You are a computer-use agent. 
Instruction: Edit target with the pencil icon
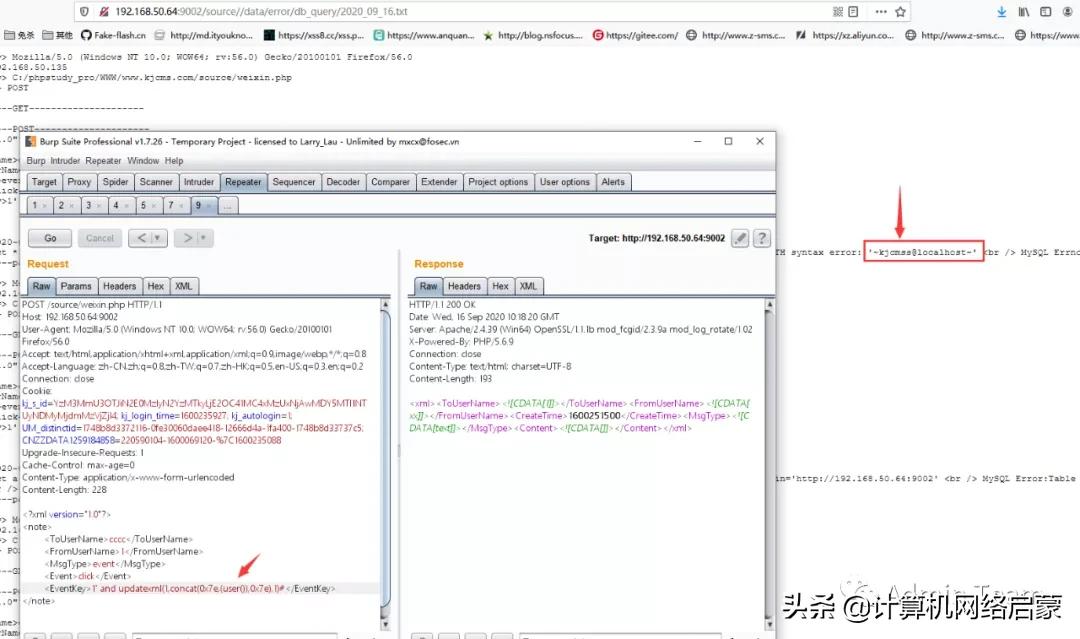pos(740,238)
